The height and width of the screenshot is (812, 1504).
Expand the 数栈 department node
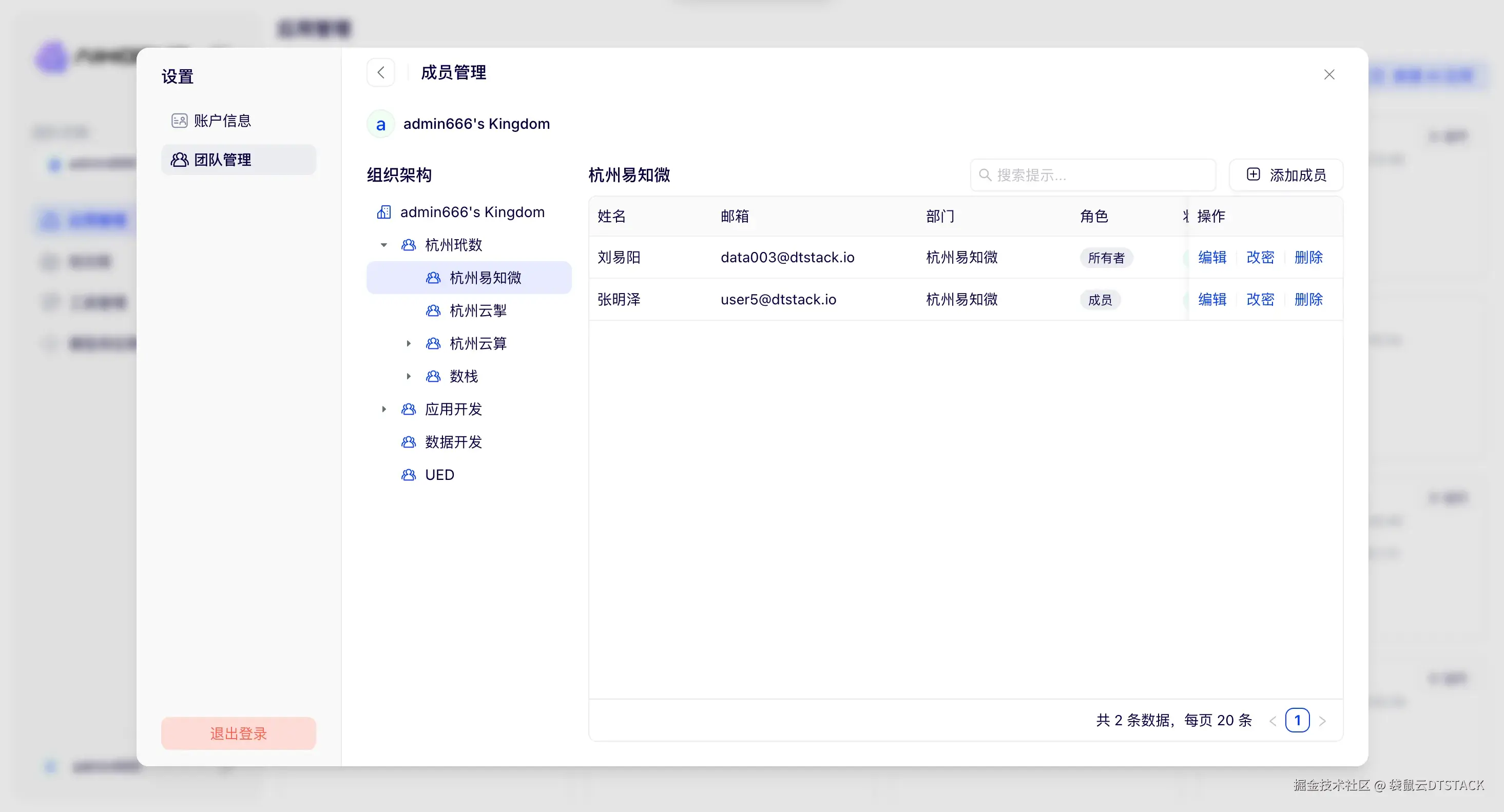point(409,377)
